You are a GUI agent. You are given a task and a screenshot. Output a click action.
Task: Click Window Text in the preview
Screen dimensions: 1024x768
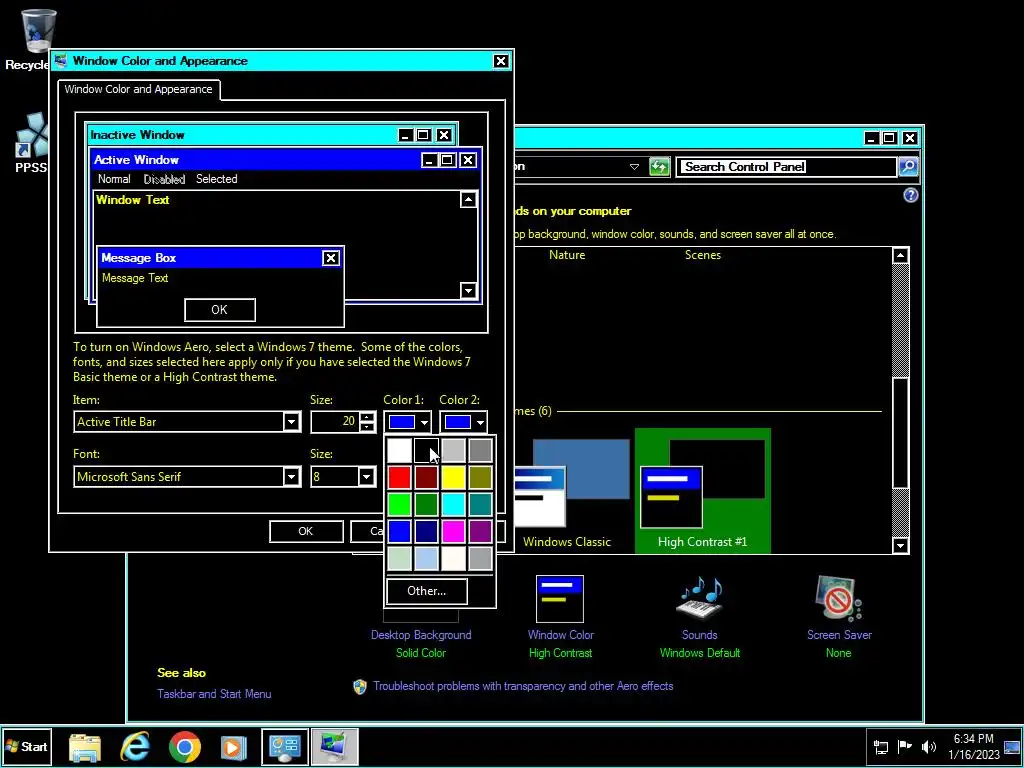click(x=133, y=200)
